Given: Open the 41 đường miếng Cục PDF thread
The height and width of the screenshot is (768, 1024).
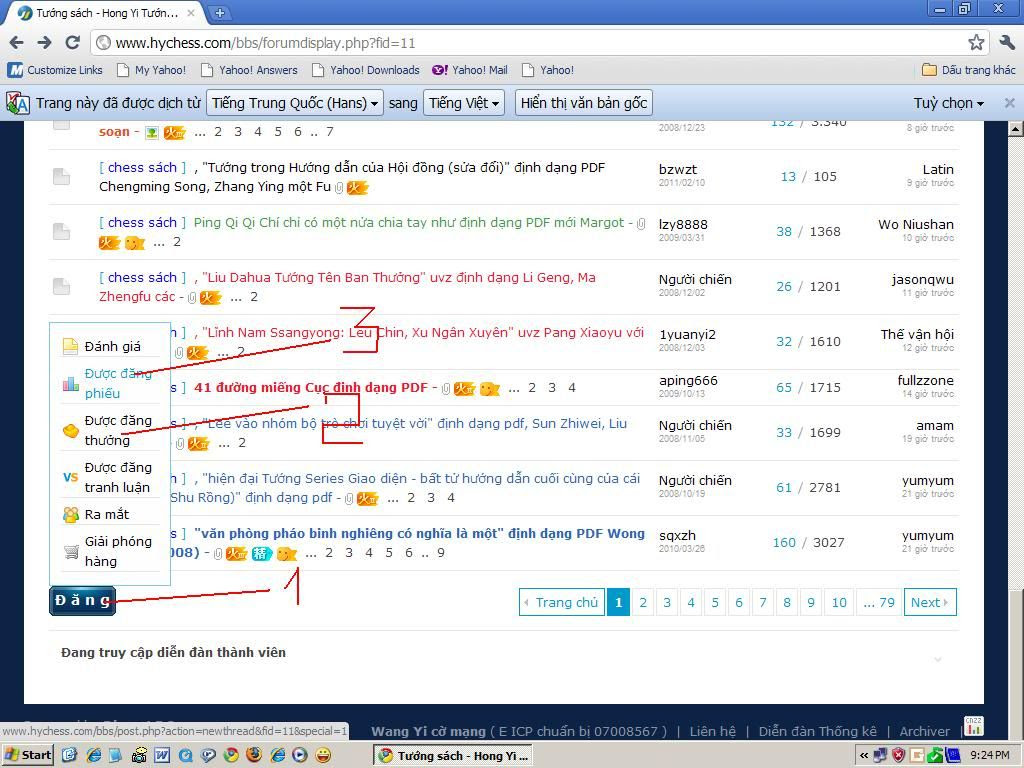Looking at the screenshot, I should coord(310,387).
